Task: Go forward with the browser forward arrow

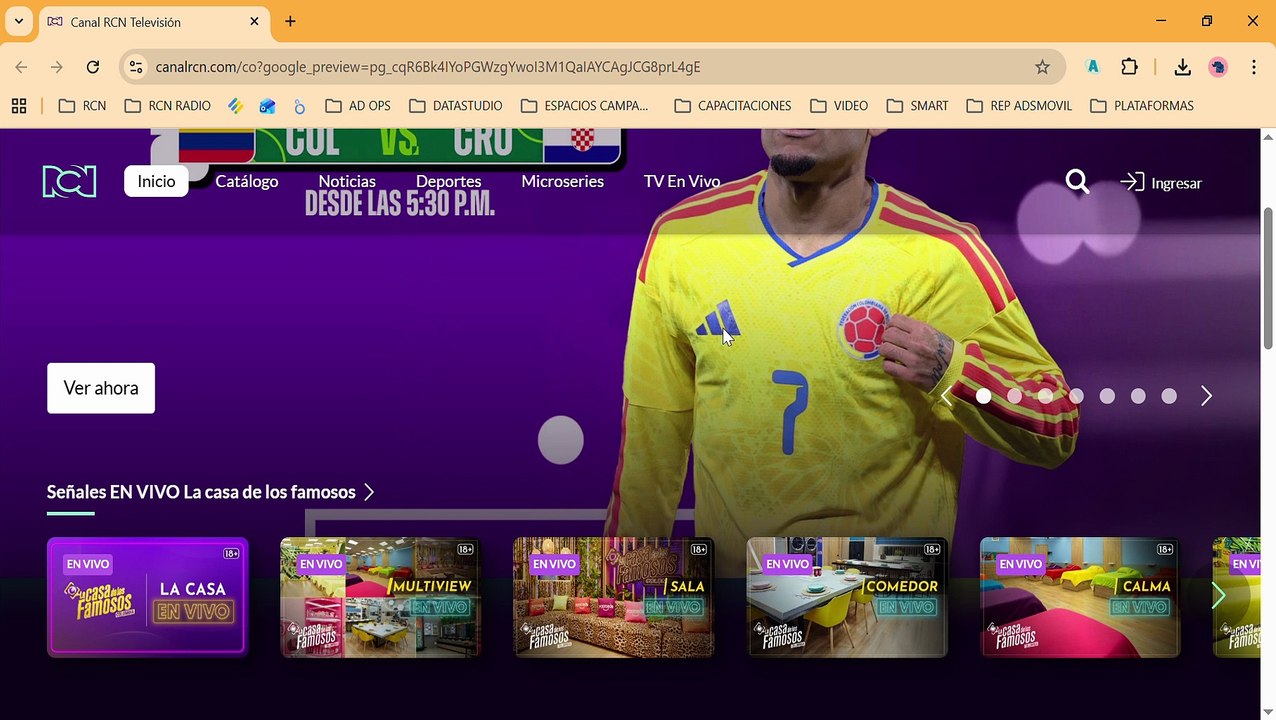Action: coord(57,67)
